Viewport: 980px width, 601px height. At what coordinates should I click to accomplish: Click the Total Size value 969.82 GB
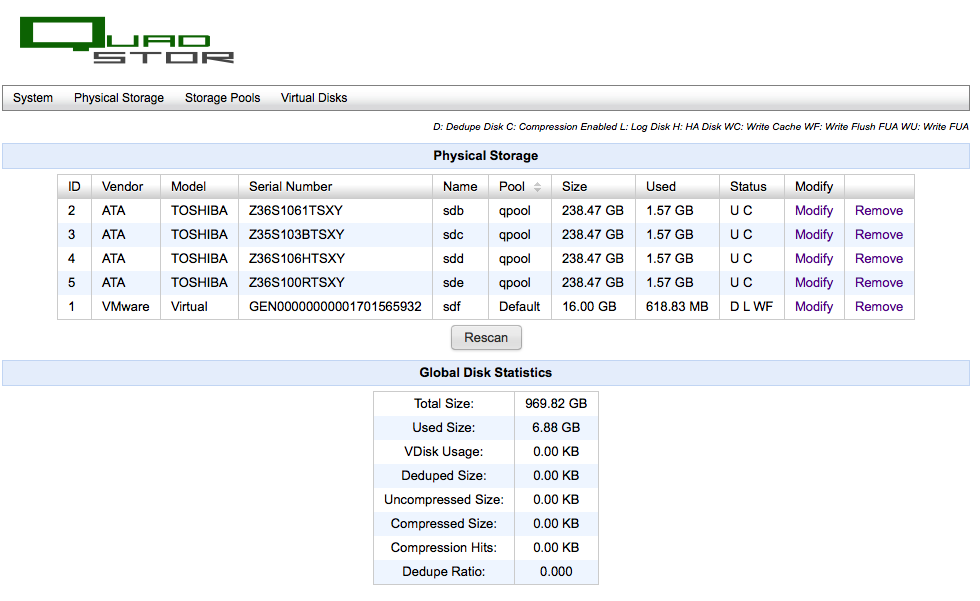click(x=556, y=404)
